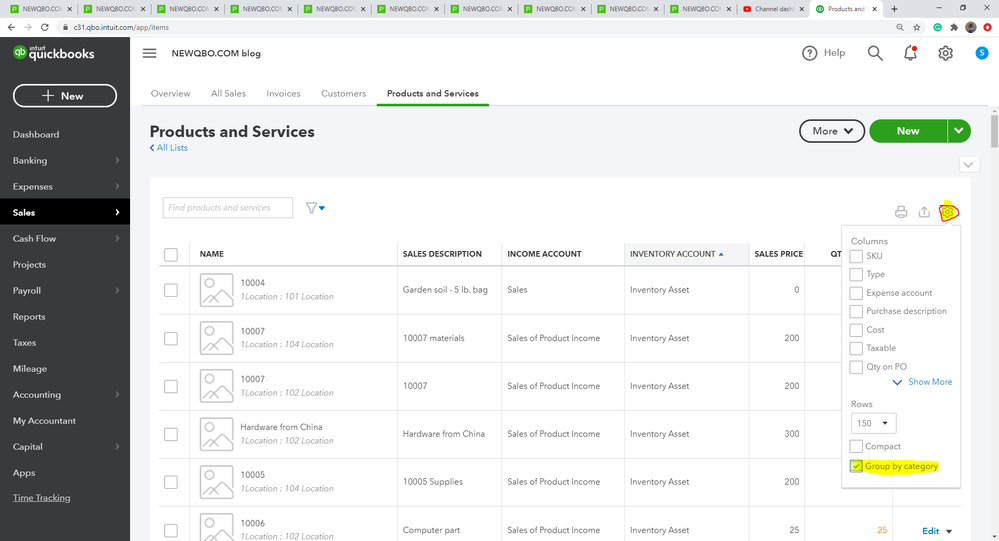
Task: Uncheck Group by category option
Action: pos(856,467)
